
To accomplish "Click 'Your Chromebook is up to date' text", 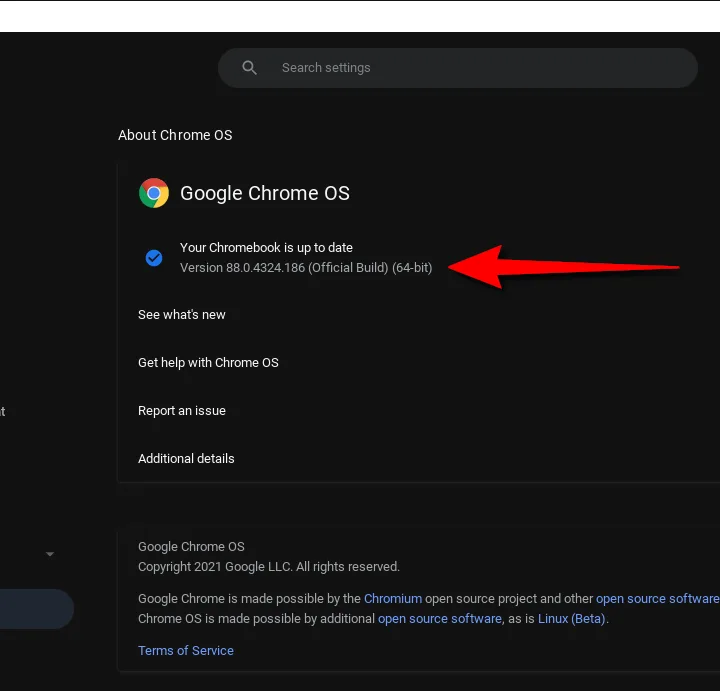I will (266, 247).
